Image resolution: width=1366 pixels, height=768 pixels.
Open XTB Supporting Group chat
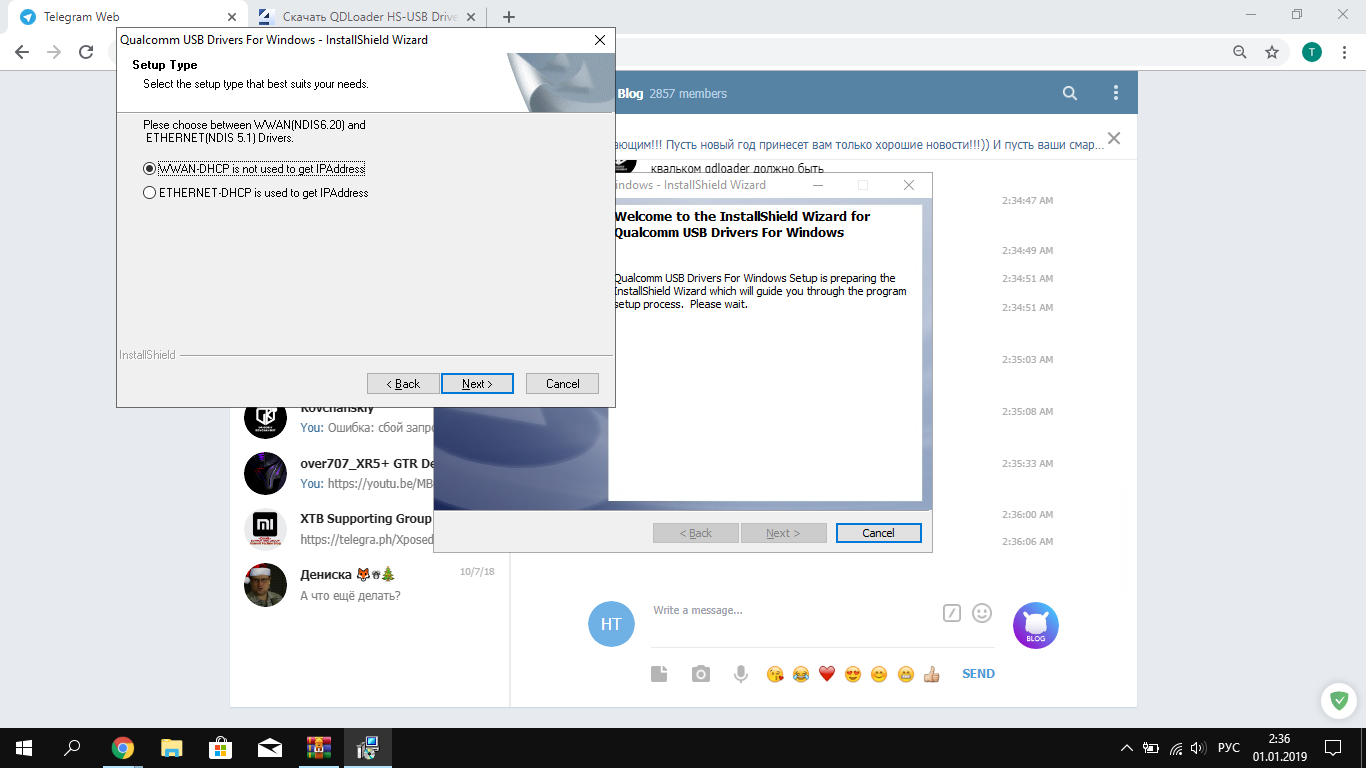coord(337,529)
